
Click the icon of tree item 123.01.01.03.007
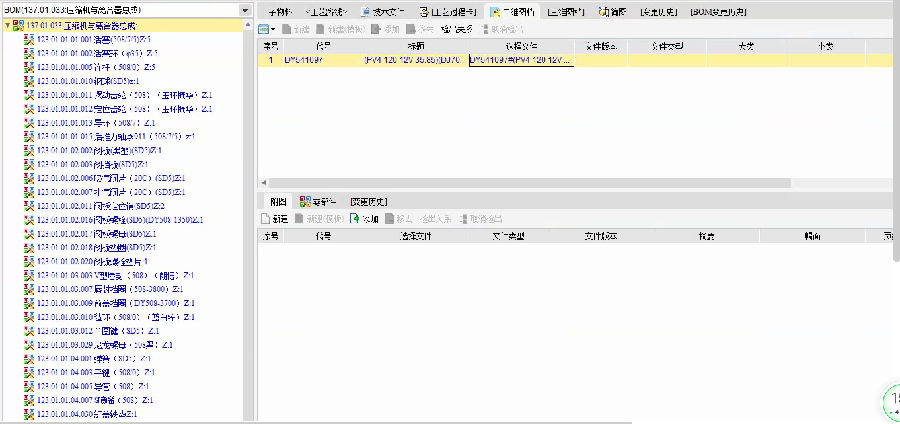point(29,289)
